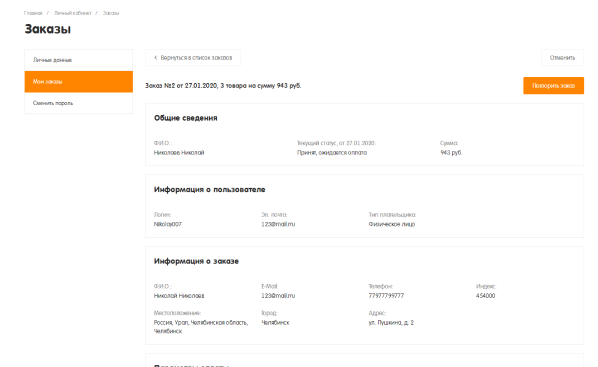This screenshot has width=598, height=367.
Task: Click the name 'Николаев Николай' in general info
Action: tap(179, 153)
